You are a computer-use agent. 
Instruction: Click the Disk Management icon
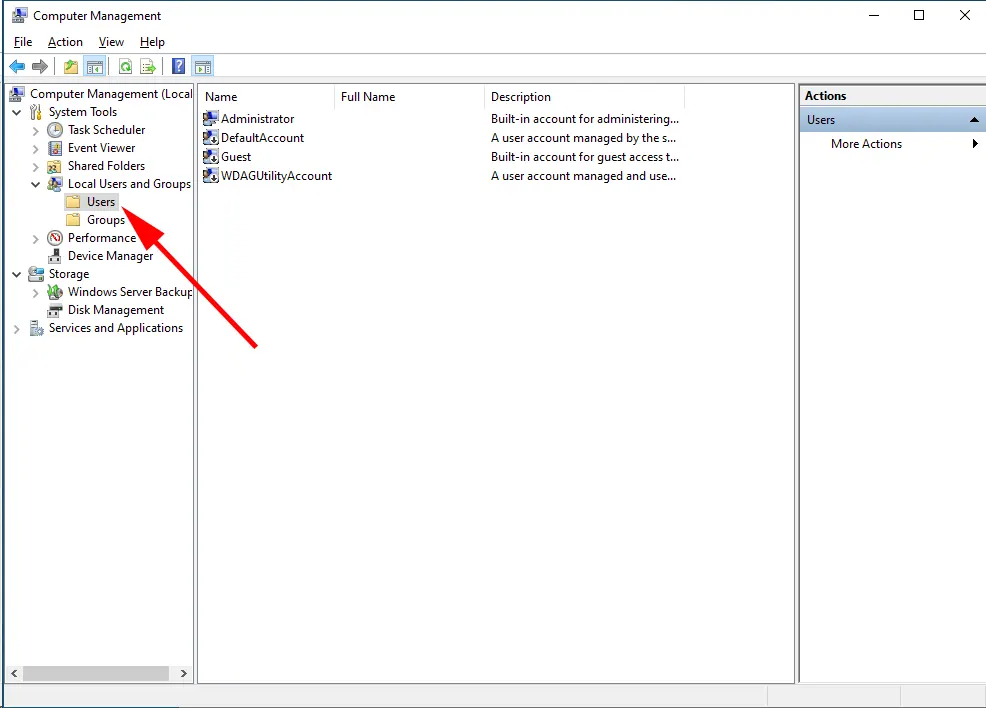coord(55,310)
